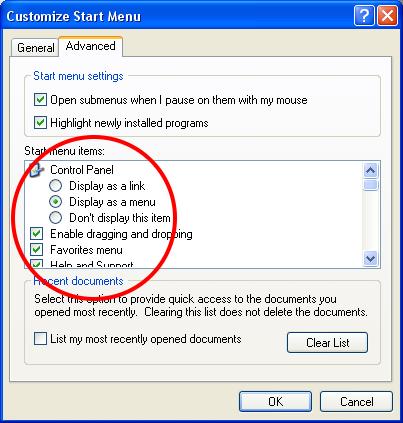The height and width of the screenshot is (423, 403).
Task: Click the Cancel button
Action: [356, 402]
